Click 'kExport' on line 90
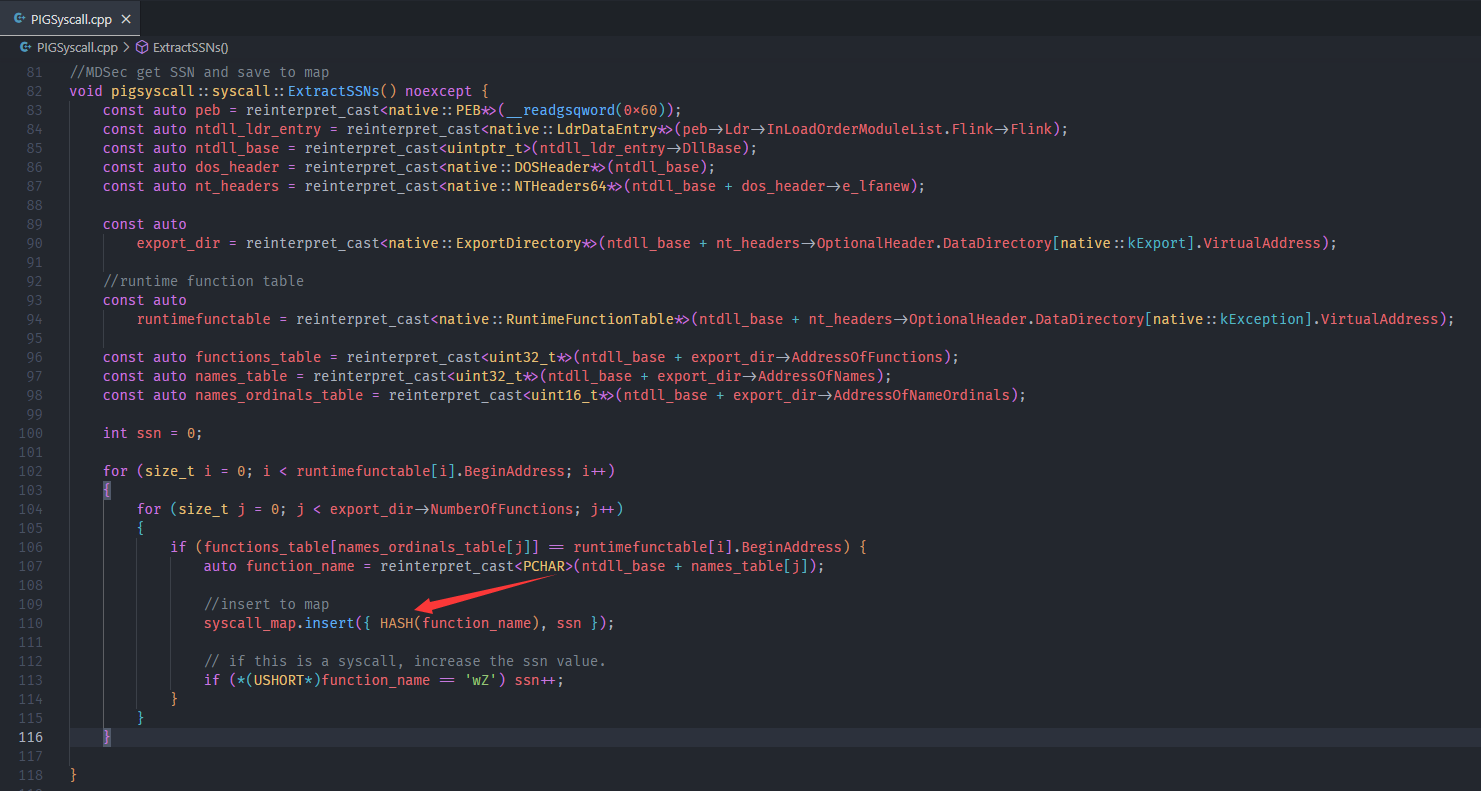1481x791 pixels. point(1156,243)
